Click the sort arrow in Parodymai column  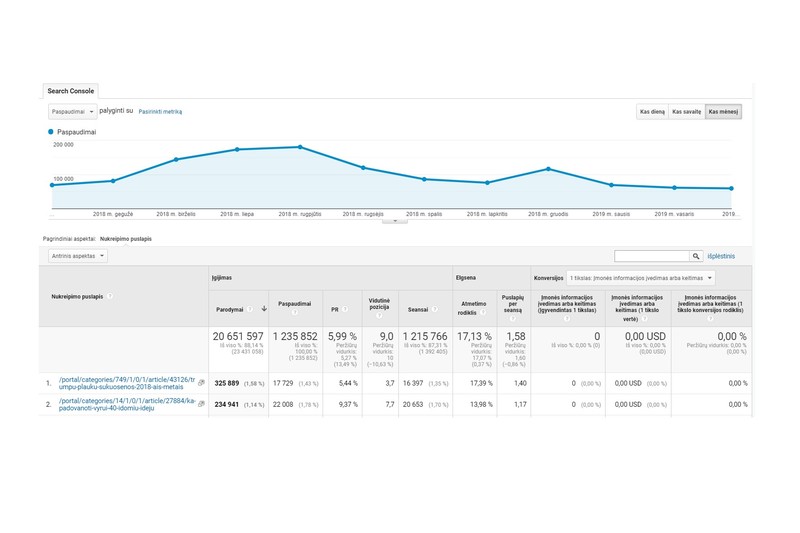click(x=264, y=309)
